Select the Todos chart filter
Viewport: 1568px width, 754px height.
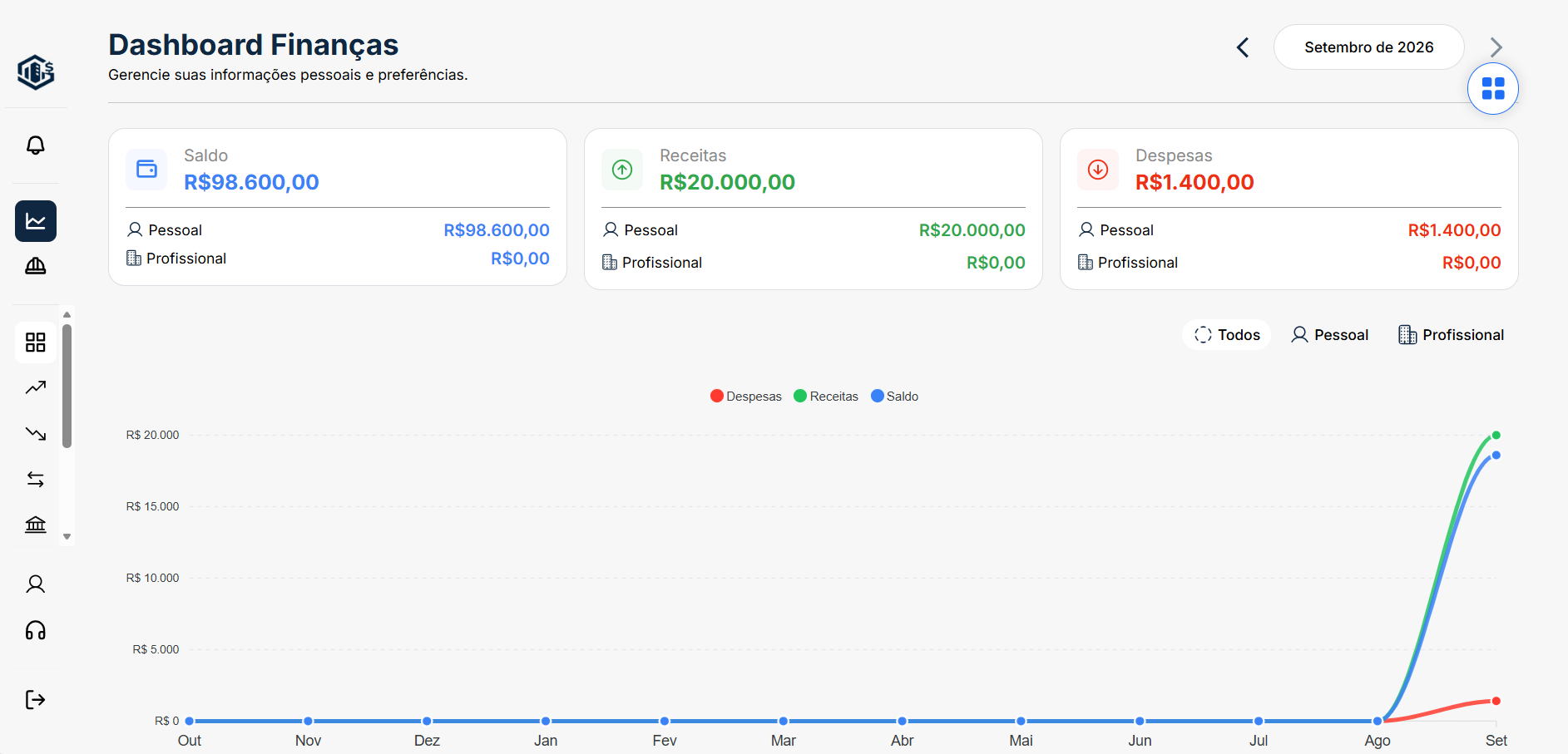[1227, 335]
